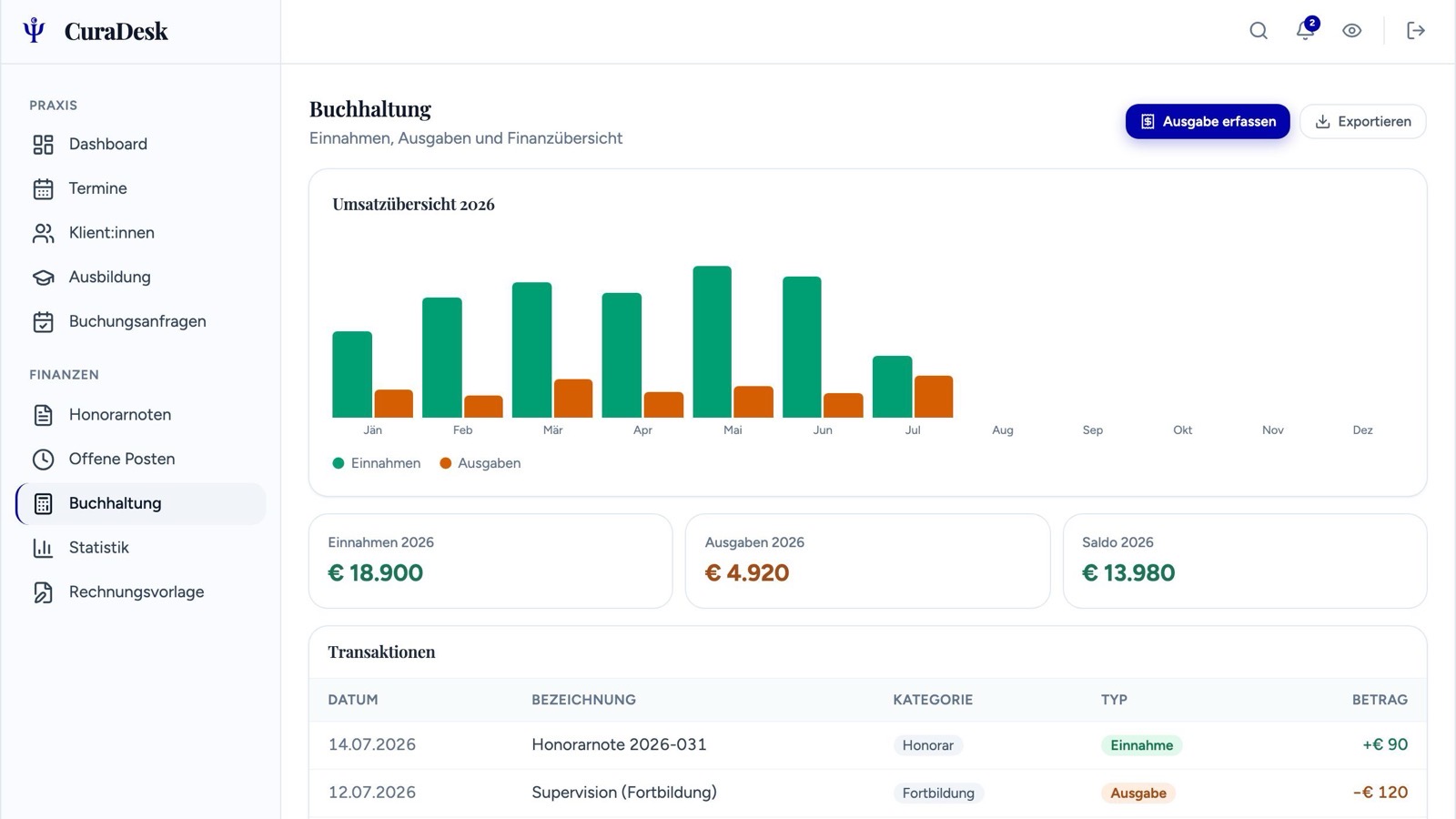1456x819 pixels.
Task: Click the Dashboard grid icon
Action: pos(44,145)
